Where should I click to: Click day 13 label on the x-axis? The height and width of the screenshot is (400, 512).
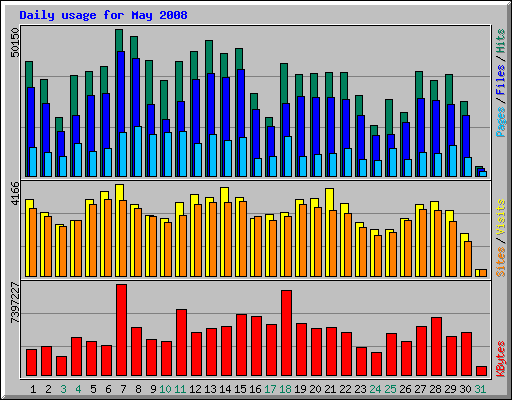(210, 389)
